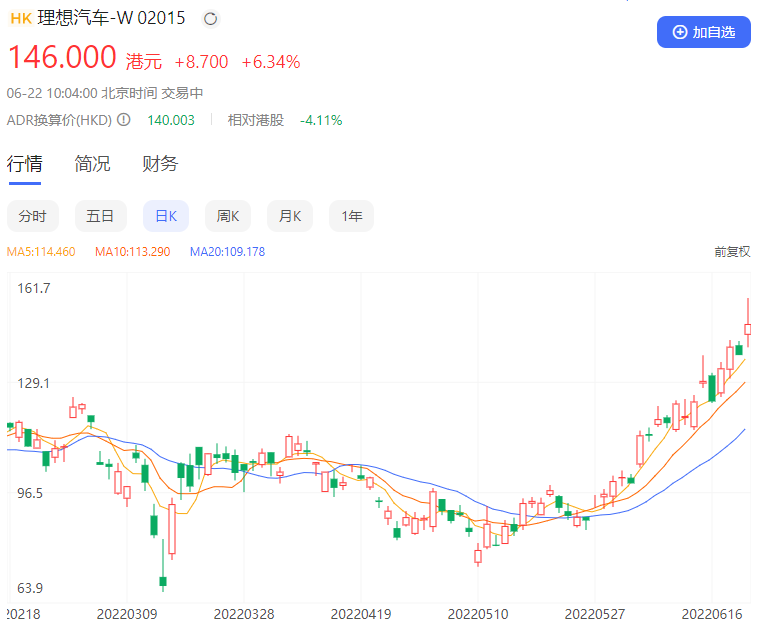Click the 20220527 date axis label
The height and width of the screenshot is (629, 772).
click(x=595, y=614)
